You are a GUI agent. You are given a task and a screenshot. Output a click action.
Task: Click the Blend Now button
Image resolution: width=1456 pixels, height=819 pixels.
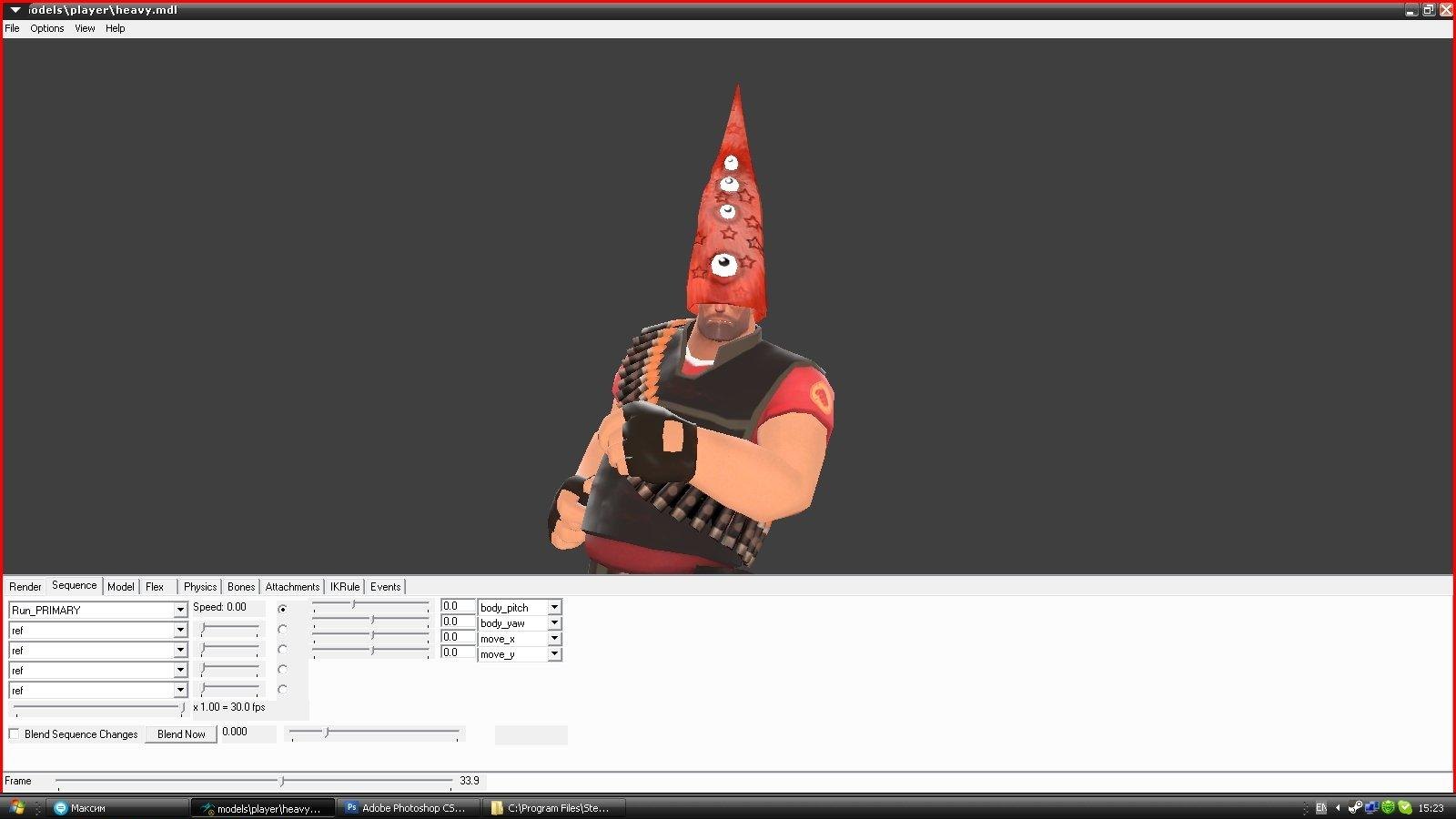click(181, 734)
